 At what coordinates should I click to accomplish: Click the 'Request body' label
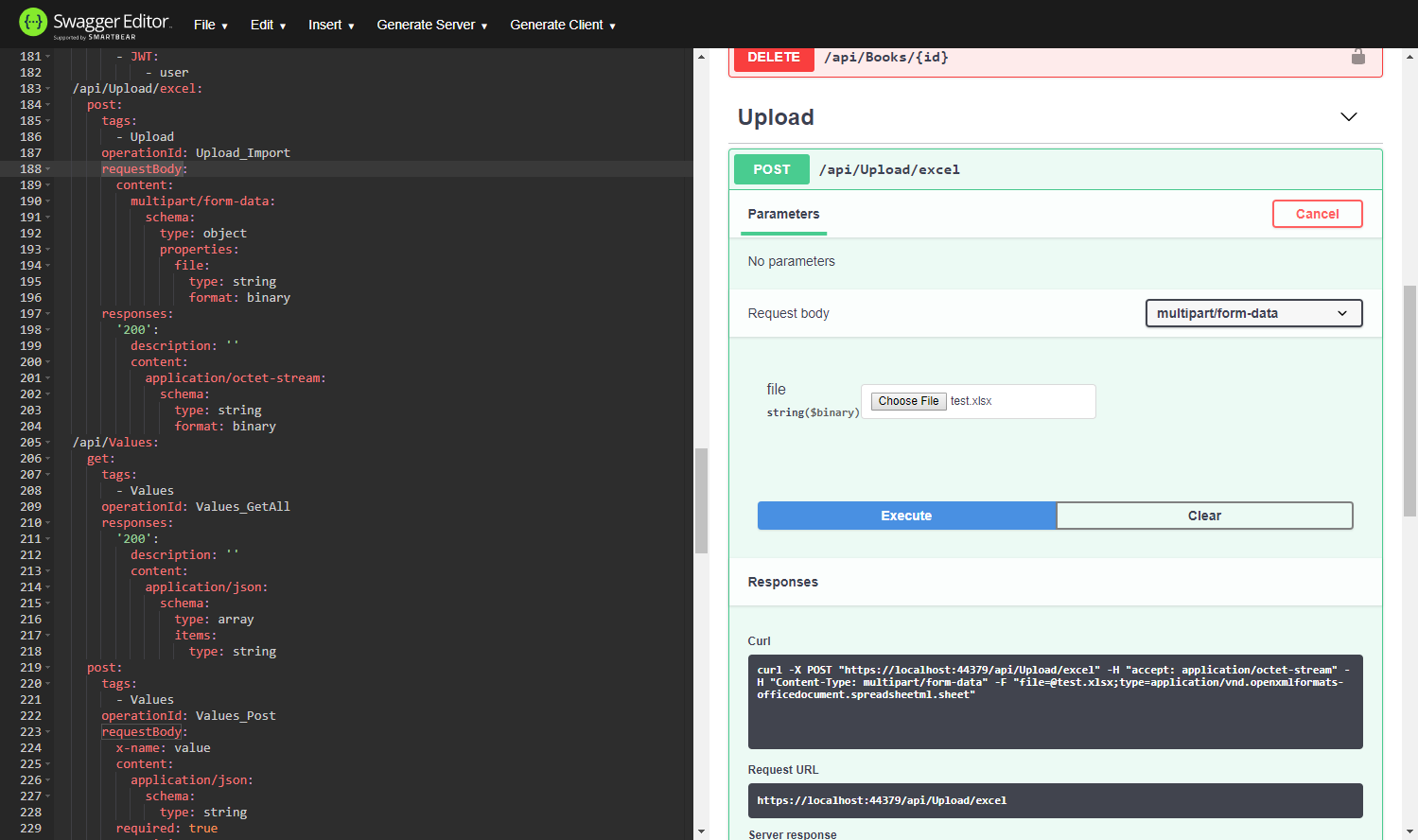coord(788,313)
